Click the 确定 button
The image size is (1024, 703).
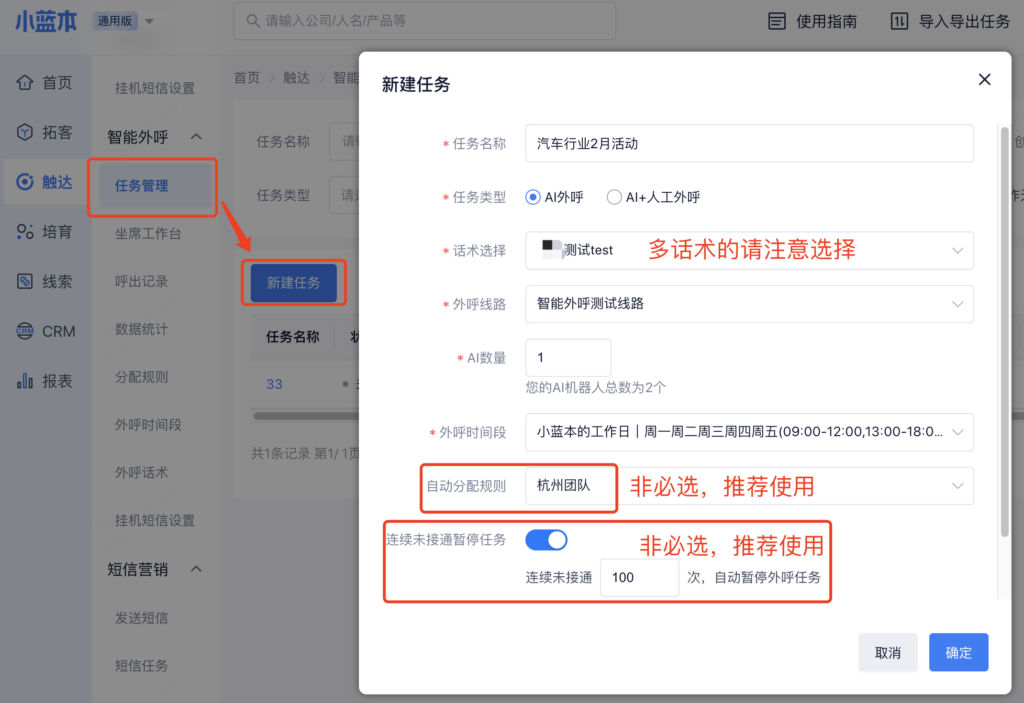pyautogui.click(x=958, y=652)
